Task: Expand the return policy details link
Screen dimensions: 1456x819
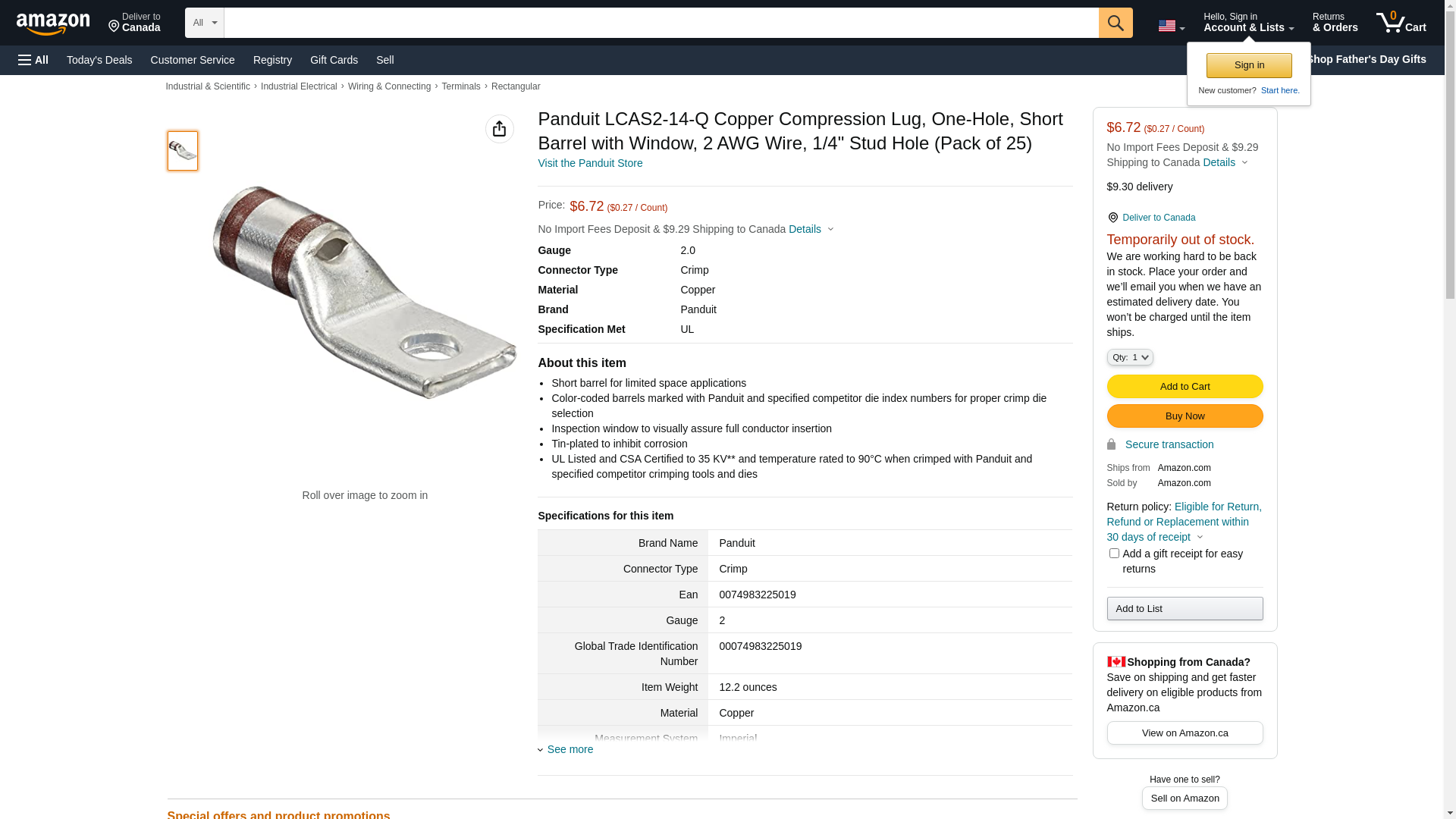Action: pyautogui.click(x=1184, y=522)
